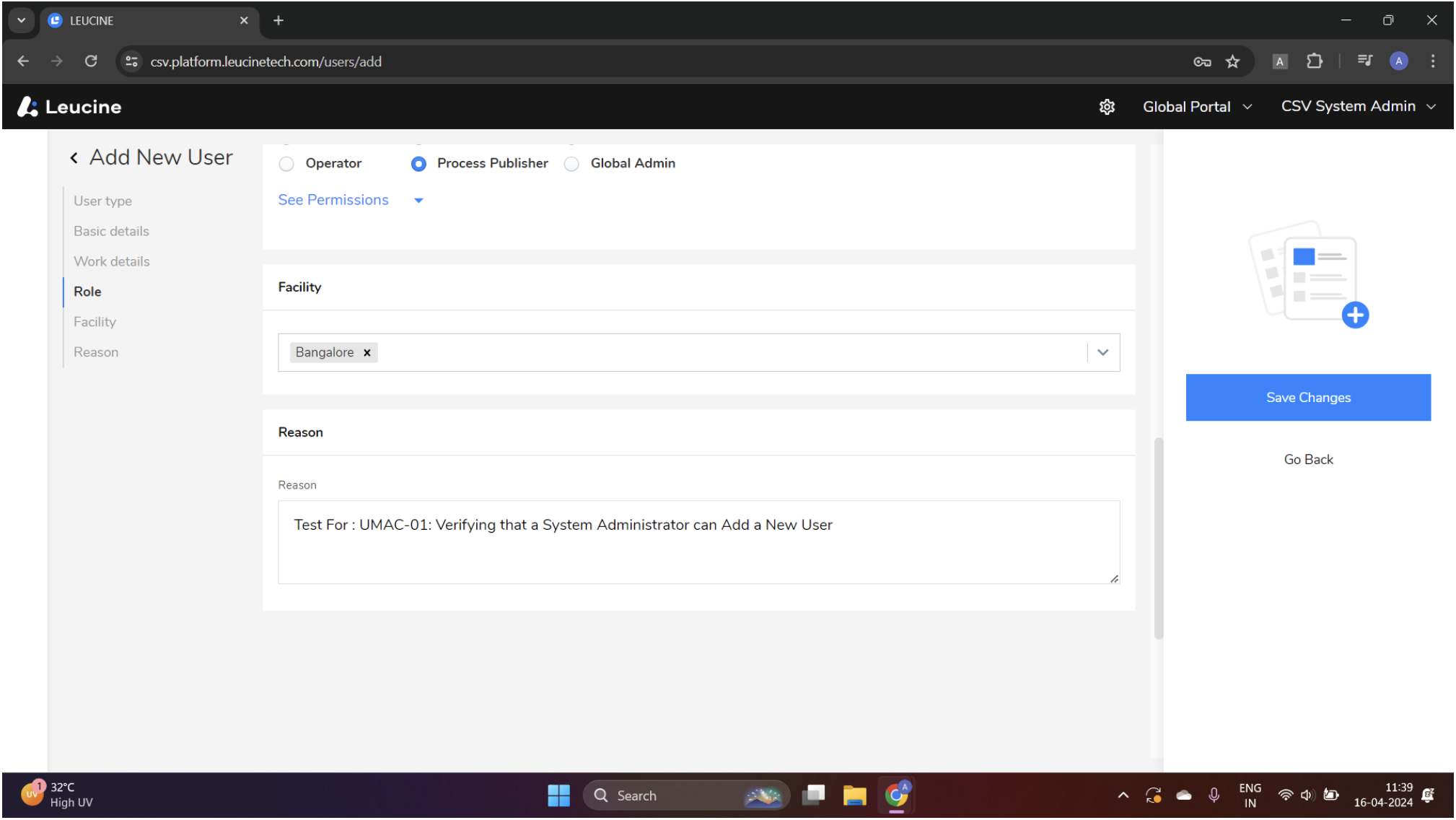Select the Operator role radio button
Image resolution: width=1456 pixels, height=820 pixels.
click(286, 164)
